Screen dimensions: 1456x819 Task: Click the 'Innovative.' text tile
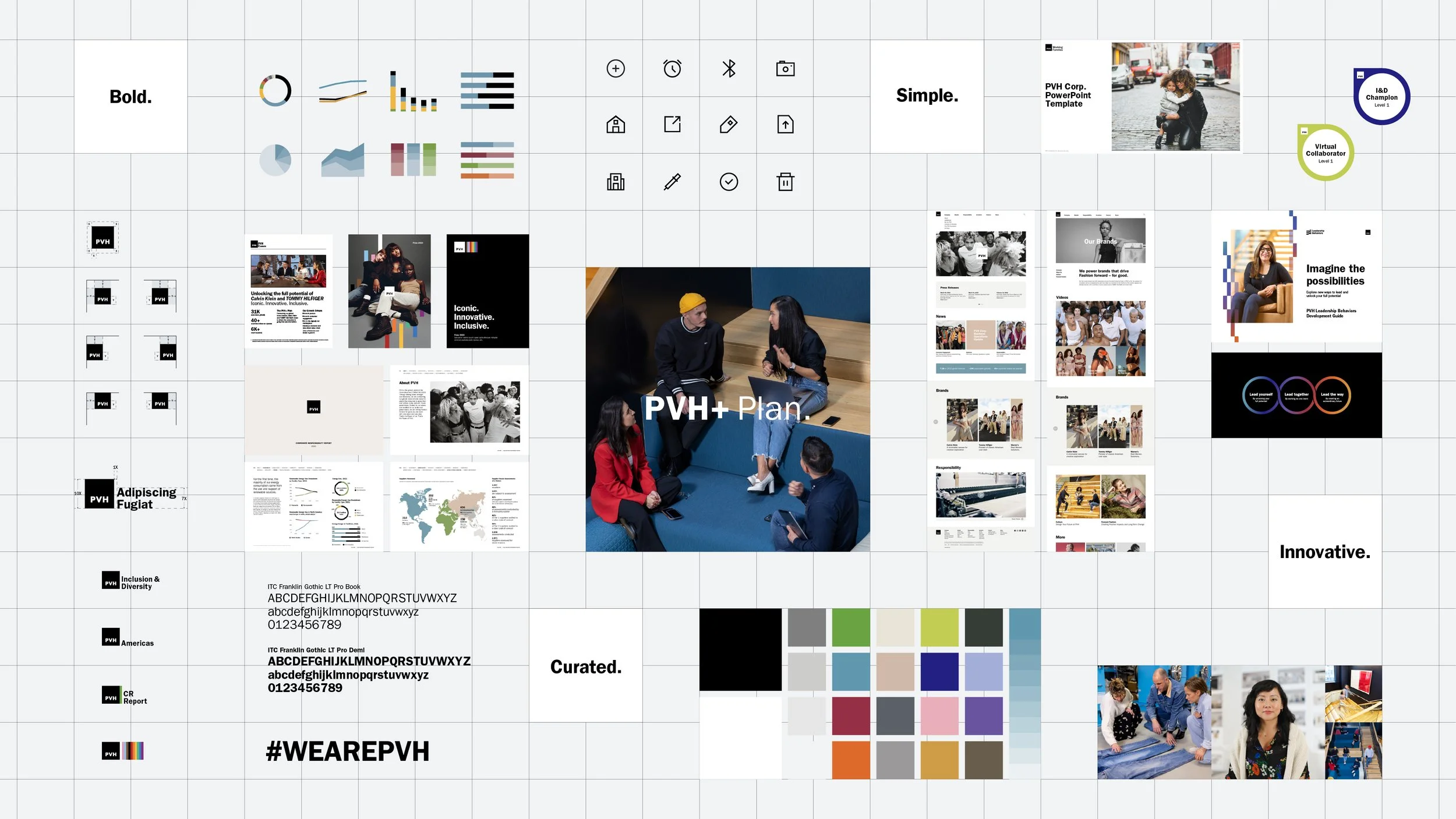[1325, 552]
